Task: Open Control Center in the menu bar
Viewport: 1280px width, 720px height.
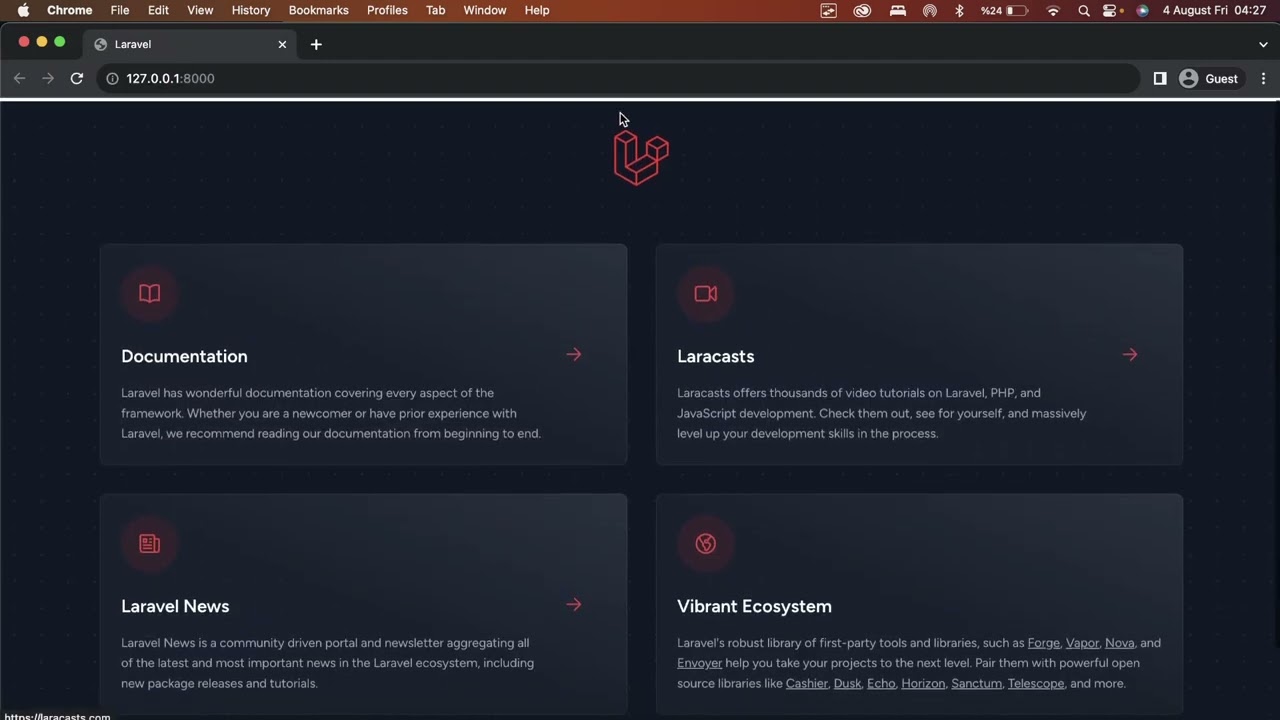Action: pos(1110,10)
